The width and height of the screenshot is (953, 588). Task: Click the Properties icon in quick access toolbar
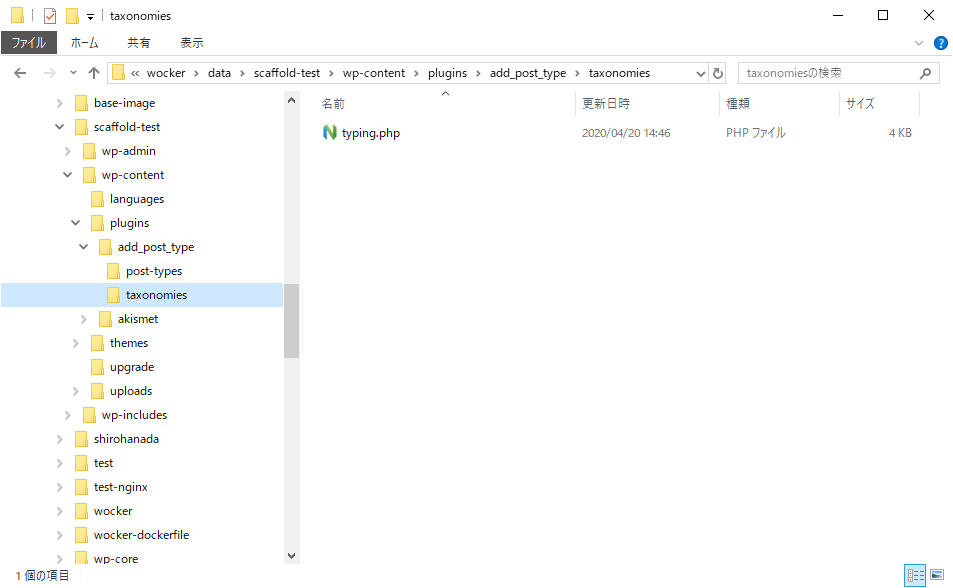point(50,16)
